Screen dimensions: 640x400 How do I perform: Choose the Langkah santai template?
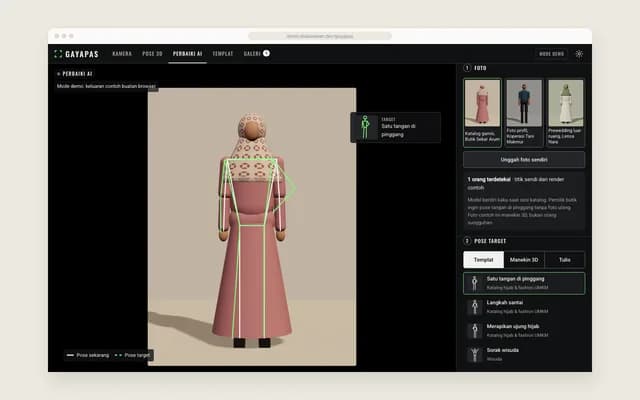point(524,307)
